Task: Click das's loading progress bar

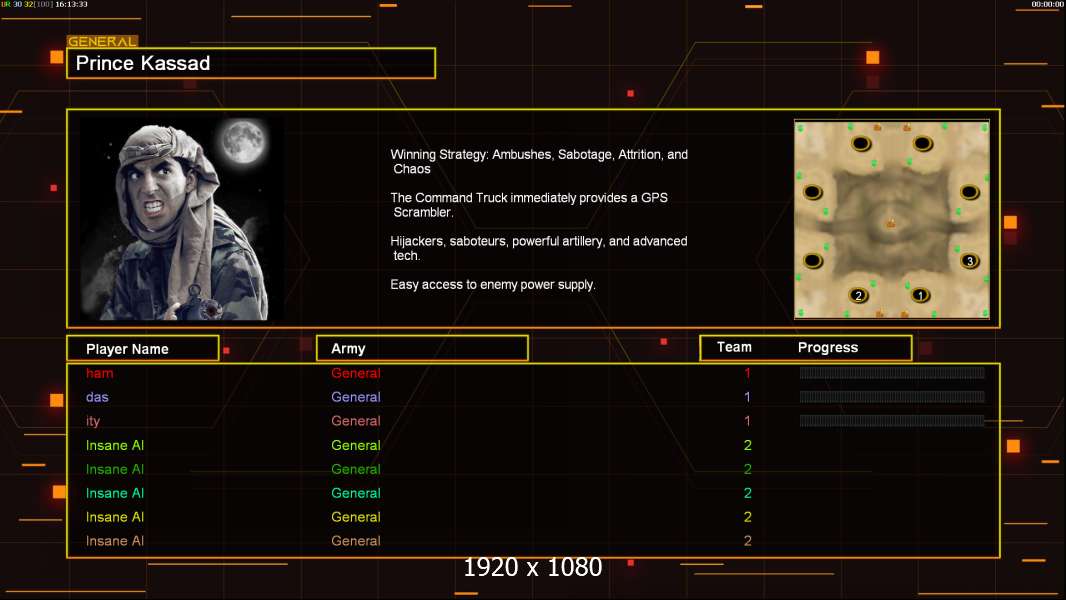Action: click(891, 397)
